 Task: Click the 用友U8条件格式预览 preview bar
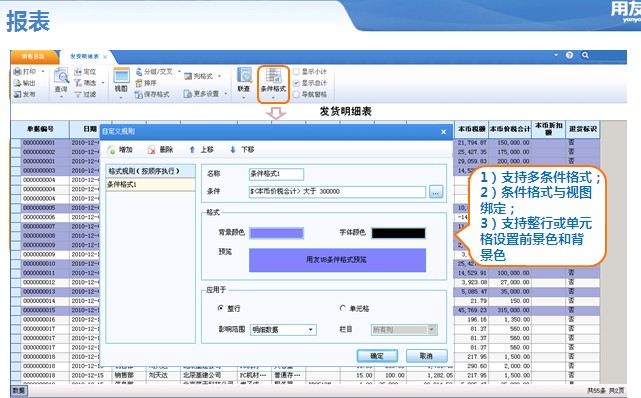pos(337,260)
